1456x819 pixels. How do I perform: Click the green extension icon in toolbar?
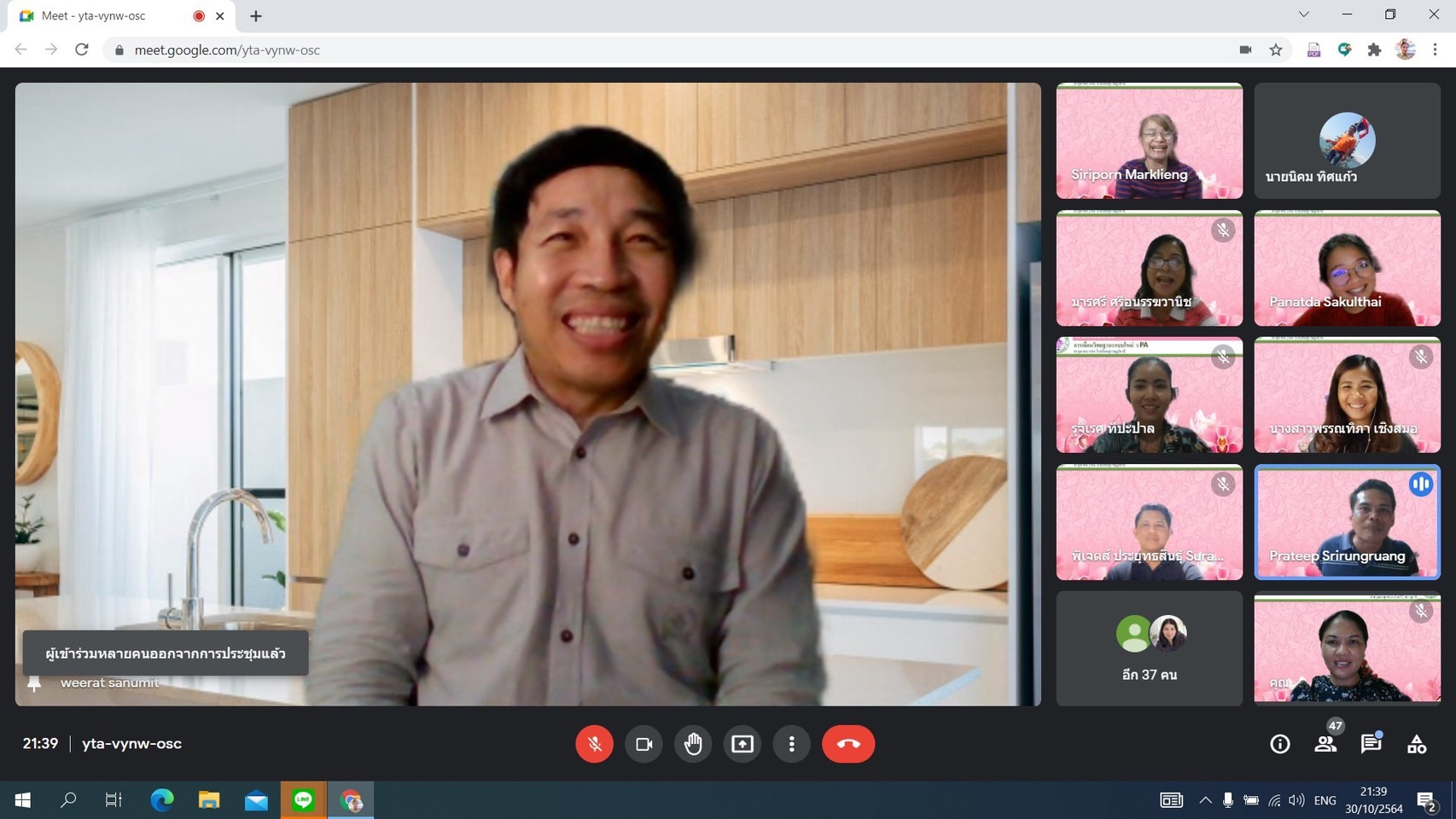[1344, 49]
